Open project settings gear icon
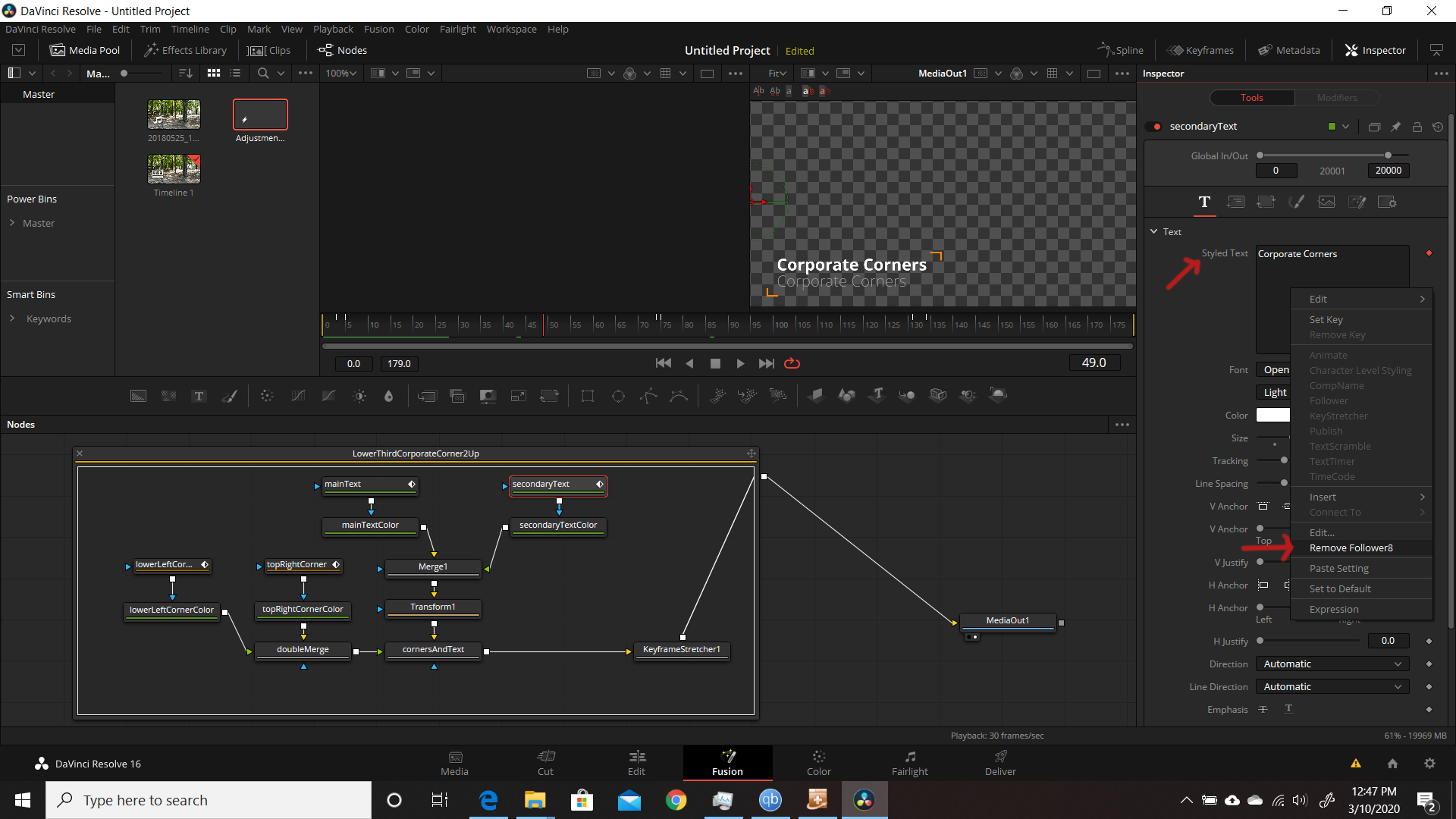This screenshot has width=1456, height=819. tap(1429, 764)
